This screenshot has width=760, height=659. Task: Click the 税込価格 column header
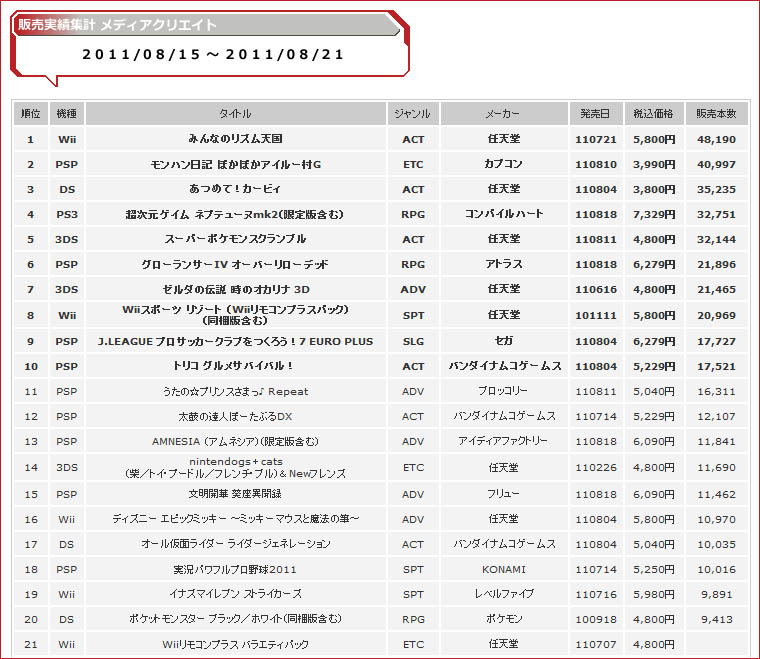click(654, 113)
